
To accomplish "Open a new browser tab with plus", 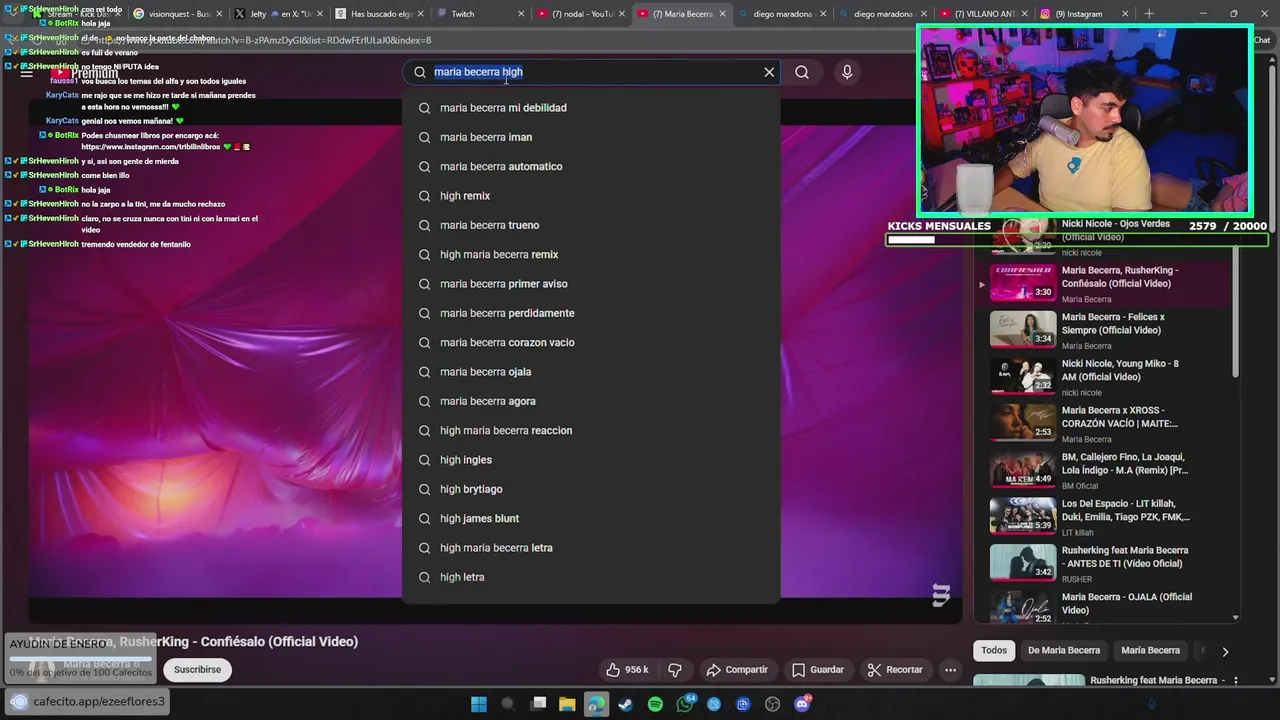I will point(1149,14).
